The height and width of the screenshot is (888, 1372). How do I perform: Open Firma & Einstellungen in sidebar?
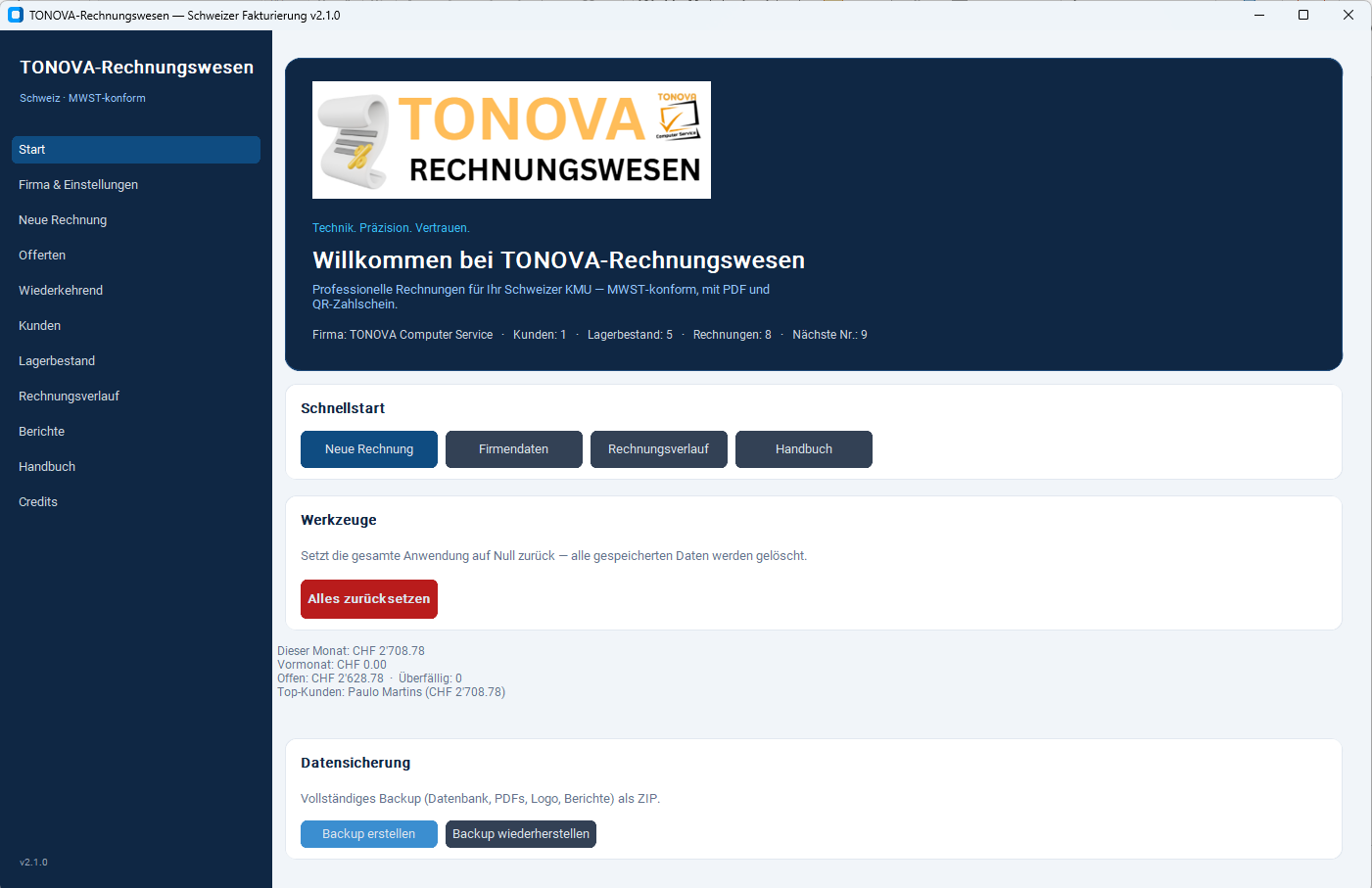pos(136,185)
